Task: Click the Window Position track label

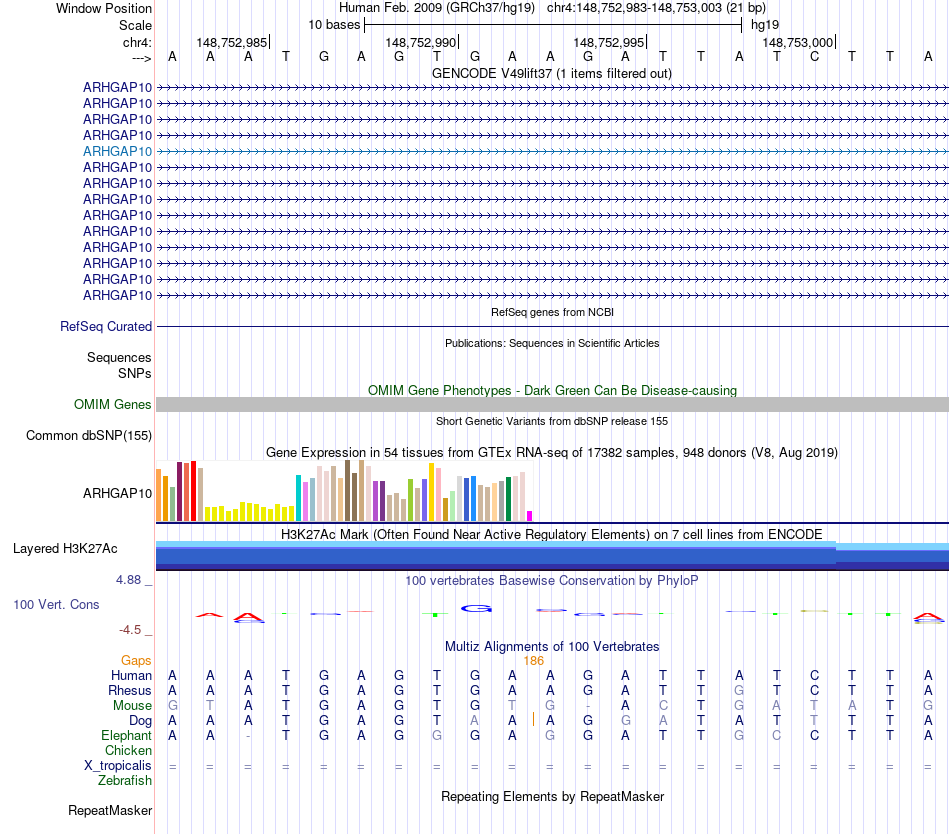Action: (104, 8)
